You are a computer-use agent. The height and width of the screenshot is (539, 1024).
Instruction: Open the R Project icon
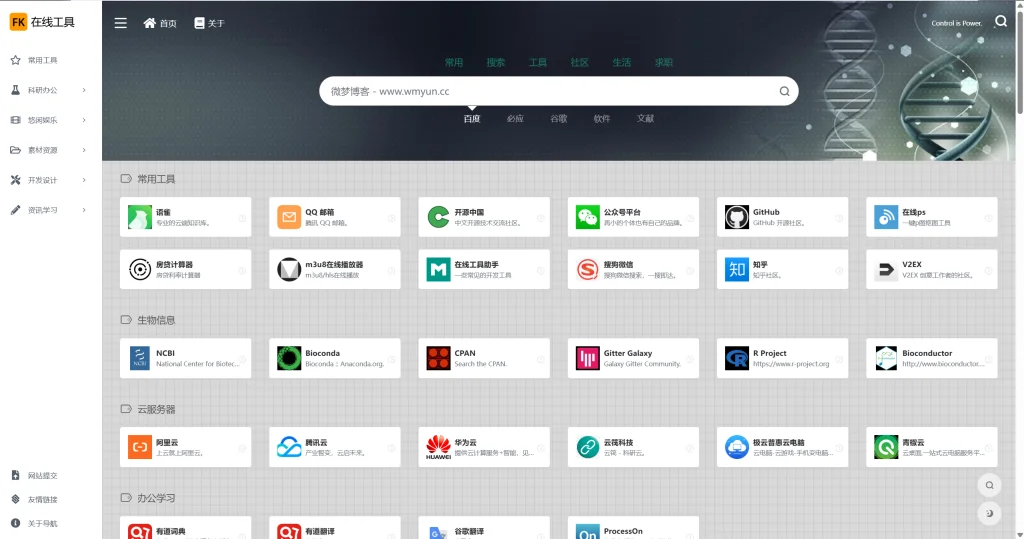coord(737,358)
